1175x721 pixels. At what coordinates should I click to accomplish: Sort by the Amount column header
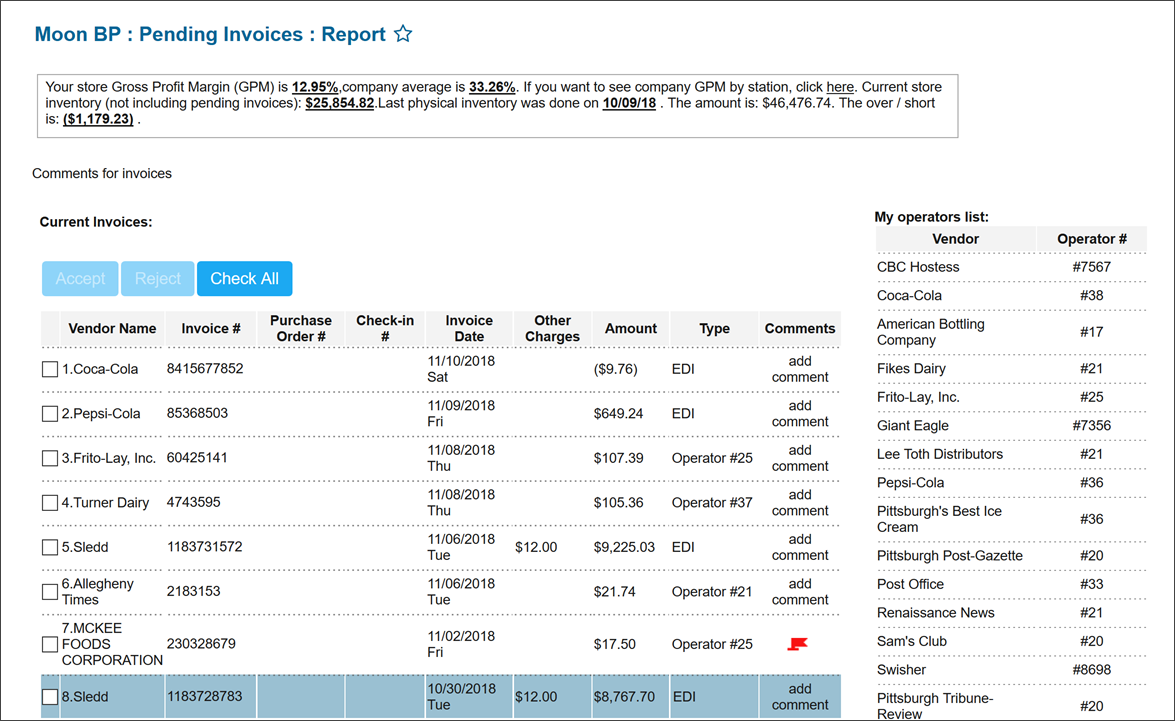click(x=631, y=328)
